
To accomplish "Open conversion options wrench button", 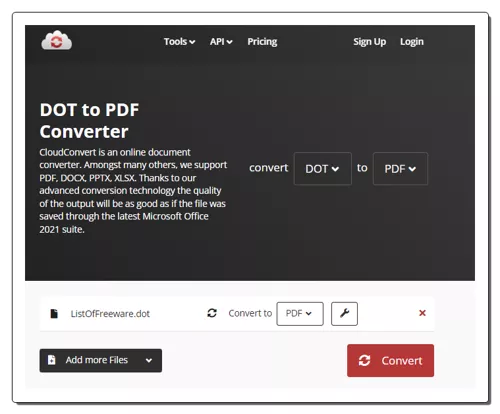I will (344, 314).
